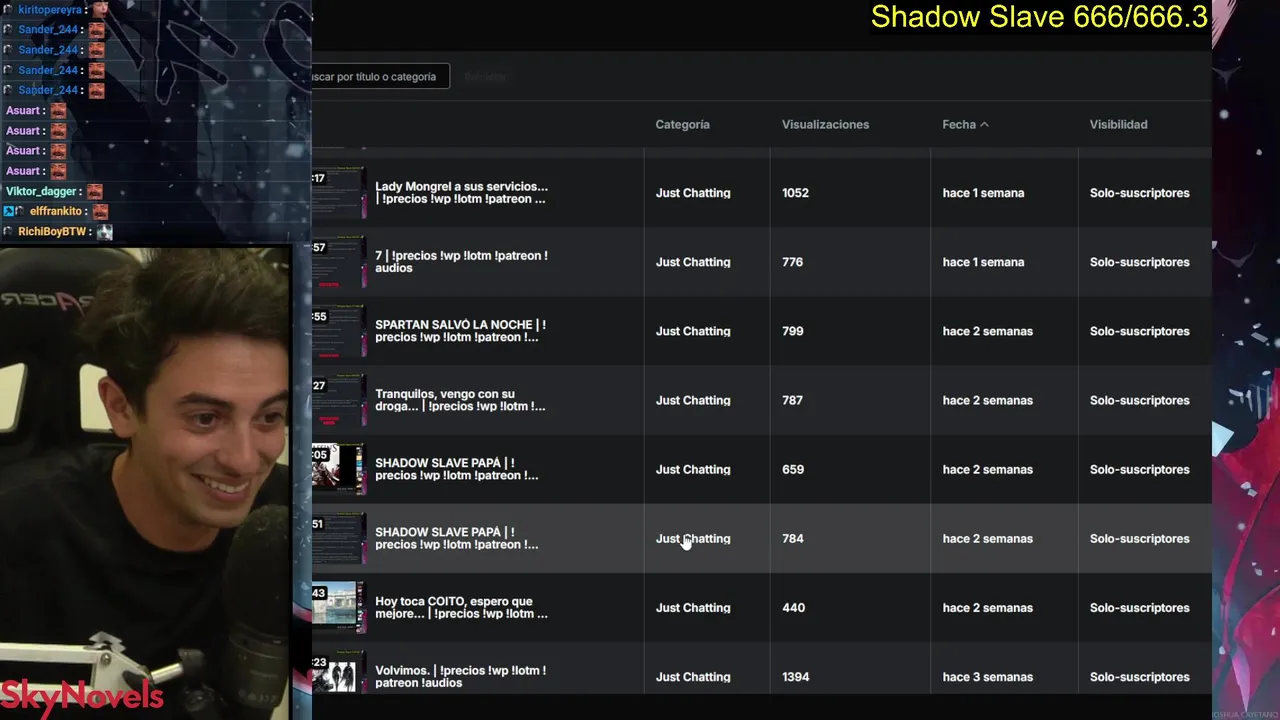This screenshot has height=720, width=1280.
Task: Select the view count 440
Action: click(x=793, y=607)
